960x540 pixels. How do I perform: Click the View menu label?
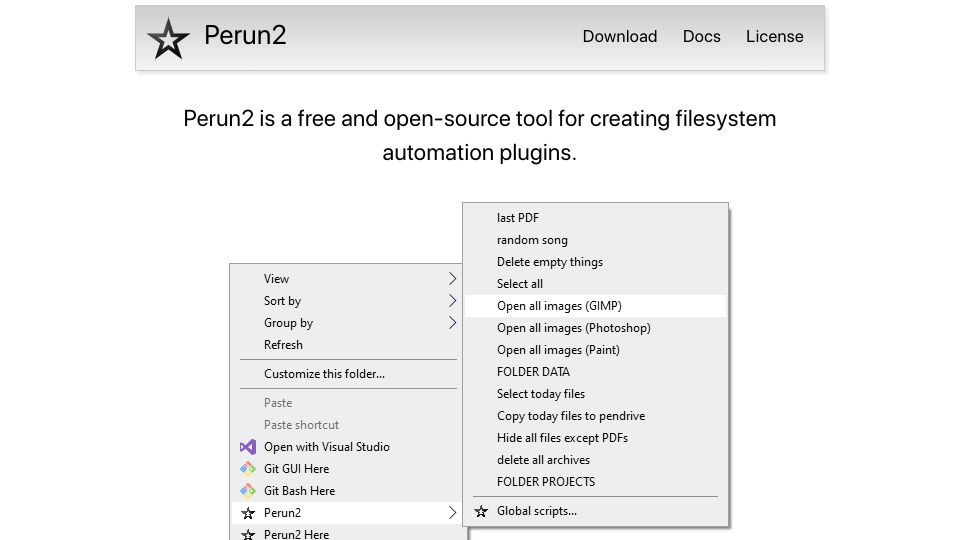tap(276, 279)
